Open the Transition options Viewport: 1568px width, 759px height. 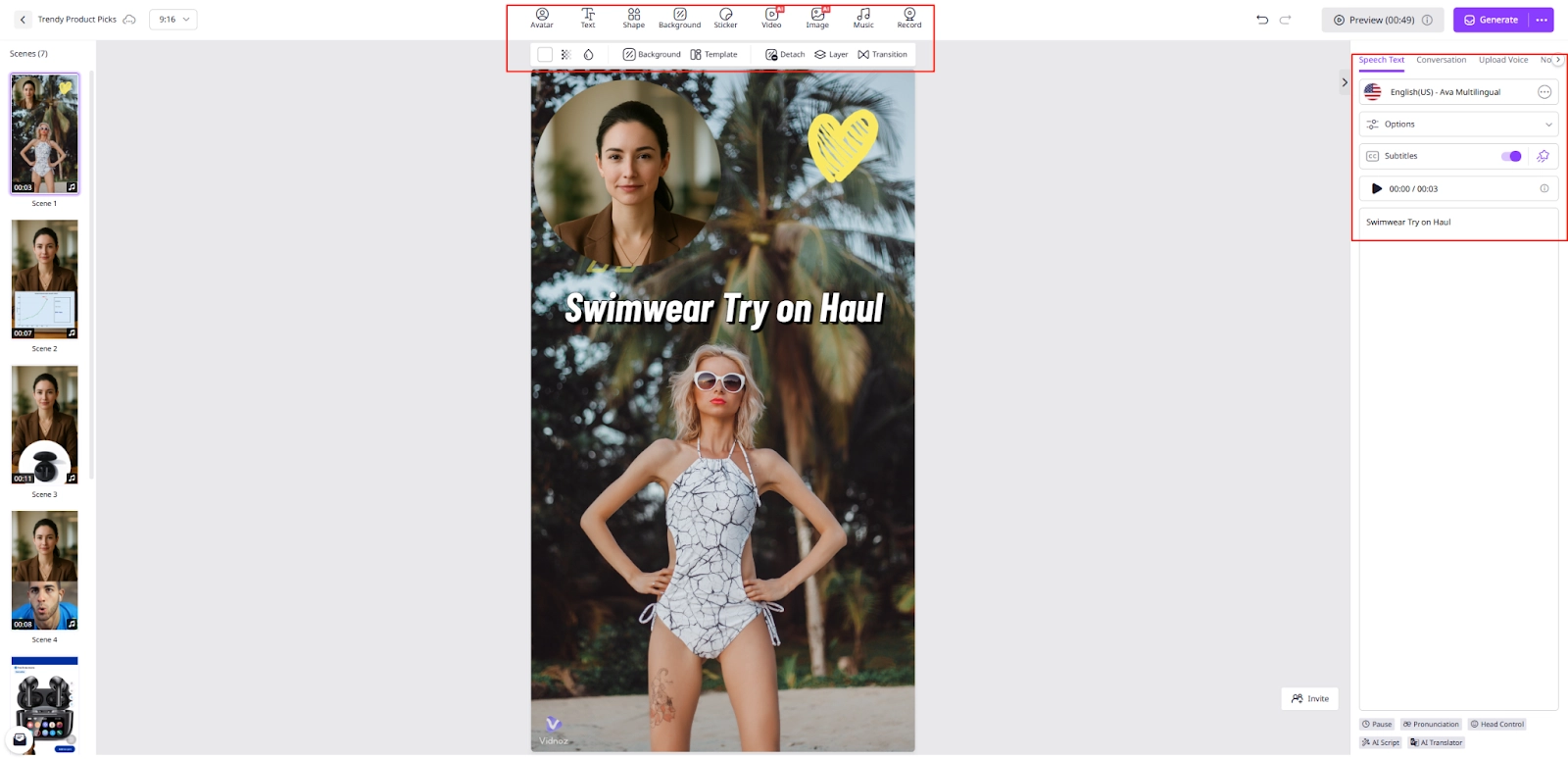[882, 55]
